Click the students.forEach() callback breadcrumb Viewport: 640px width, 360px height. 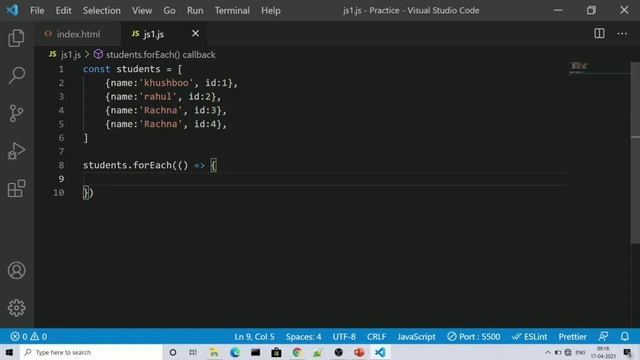coord(160,54)
